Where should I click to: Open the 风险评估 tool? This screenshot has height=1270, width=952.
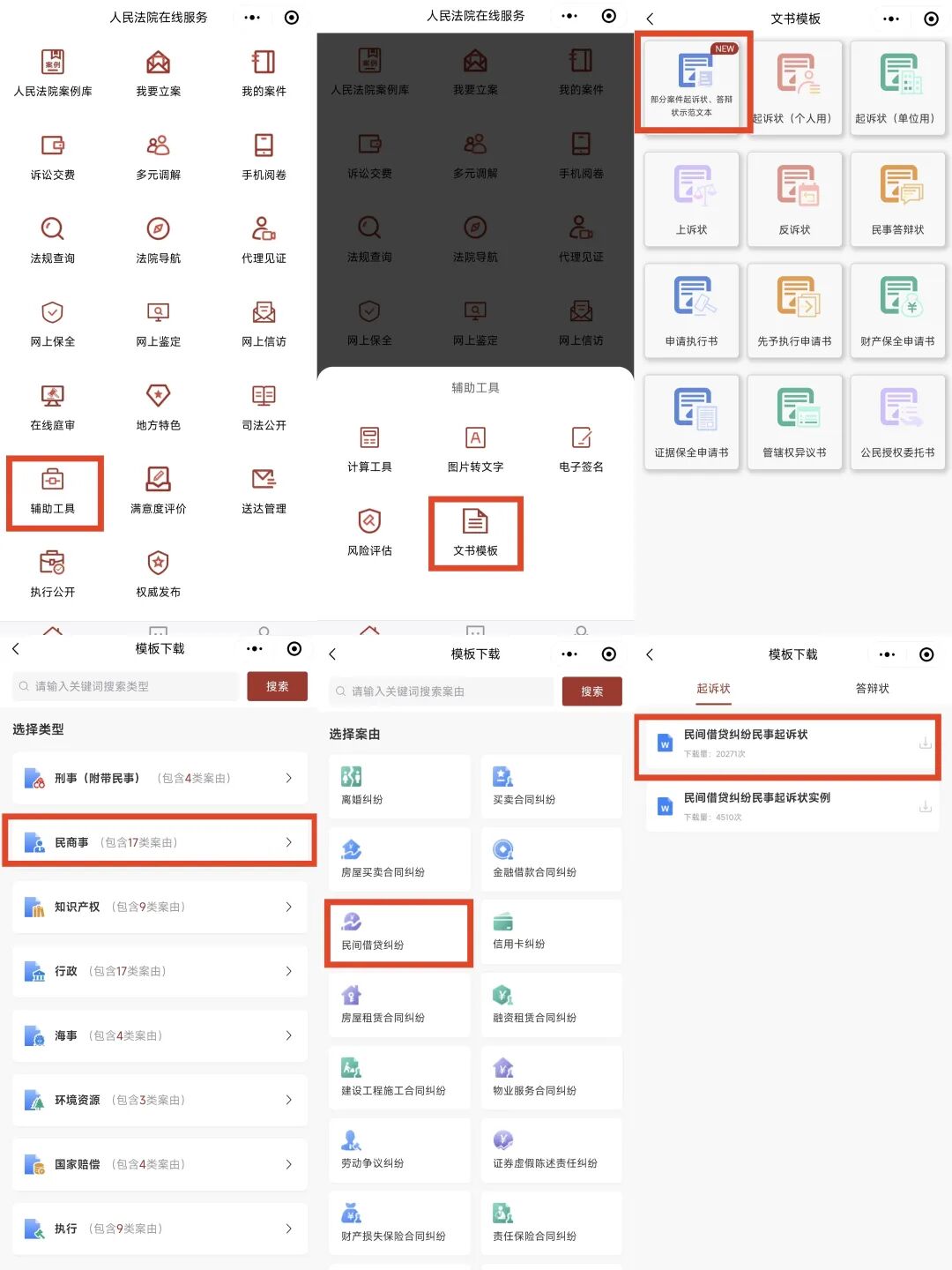pyautogui.click(x=369, y=532)
